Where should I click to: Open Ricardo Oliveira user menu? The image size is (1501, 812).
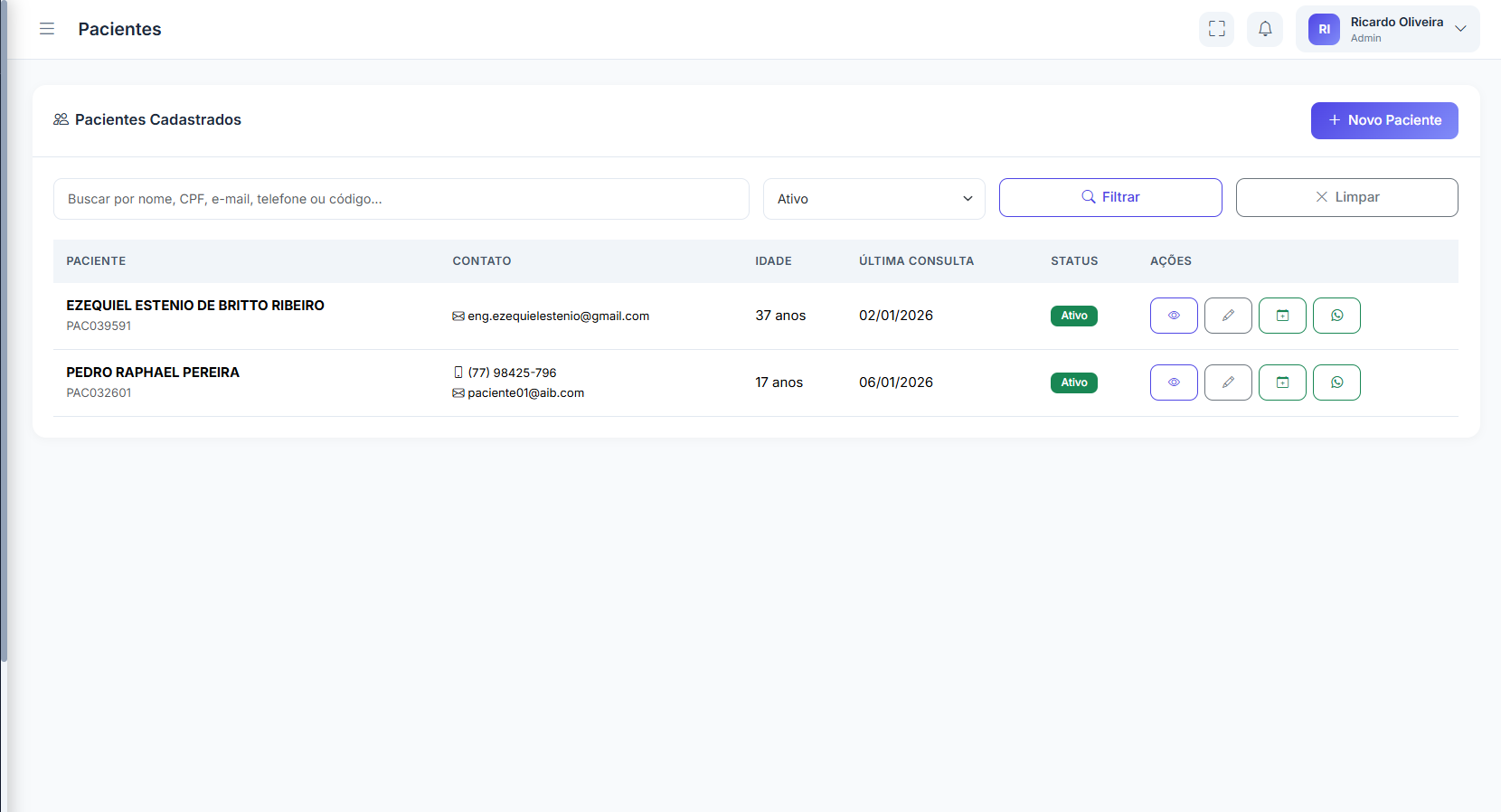(x=1387, y=29)
